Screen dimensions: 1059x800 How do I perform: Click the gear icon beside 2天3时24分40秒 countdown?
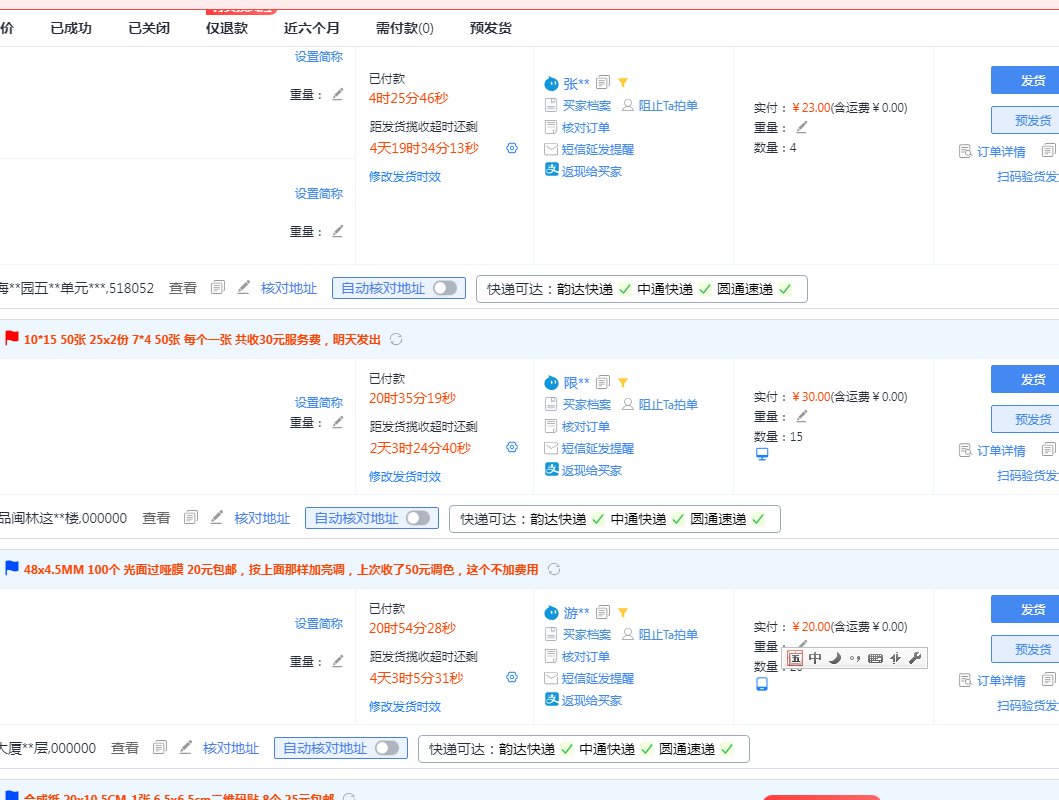pos(512,447)
